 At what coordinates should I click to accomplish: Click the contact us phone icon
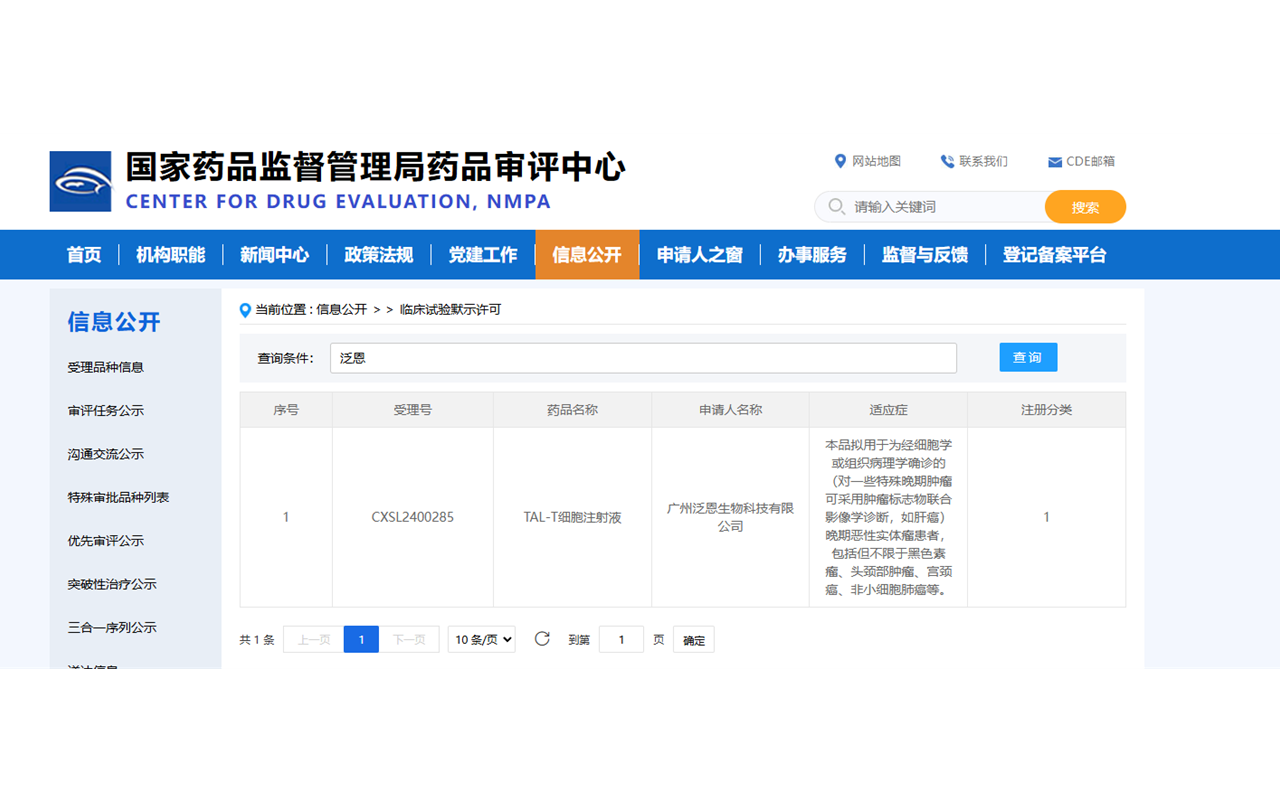coord(947,161)
